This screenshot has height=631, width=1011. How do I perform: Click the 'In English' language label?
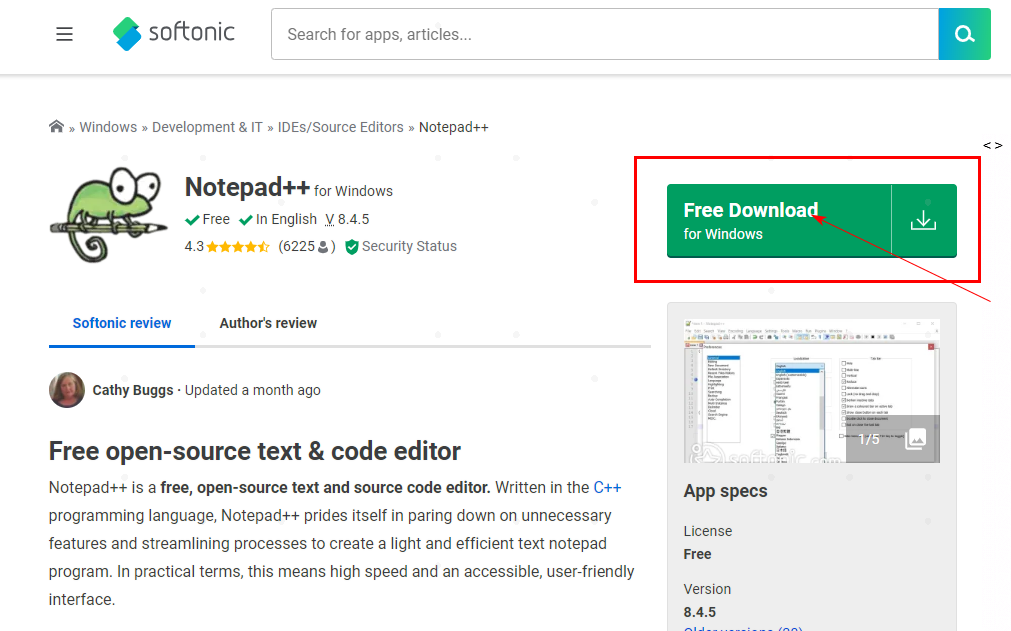[279, 219]
